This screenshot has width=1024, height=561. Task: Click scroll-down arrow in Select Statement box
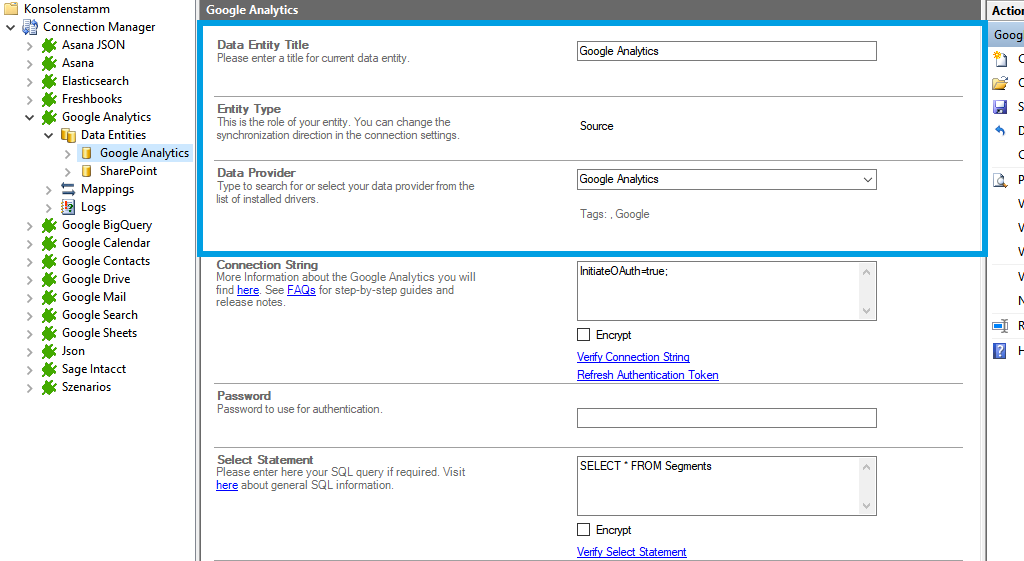coord(866,505)
